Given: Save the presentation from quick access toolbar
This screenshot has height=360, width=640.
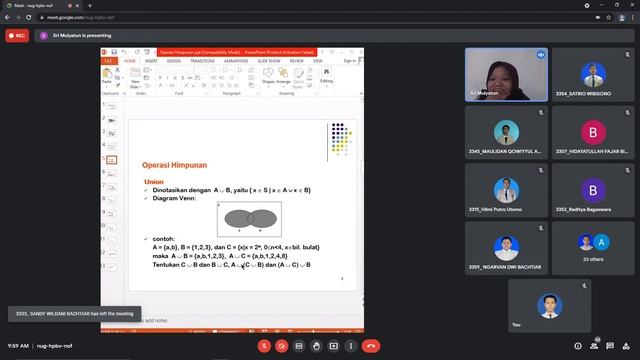Looking at the screenshot, I should click(114, 52).
